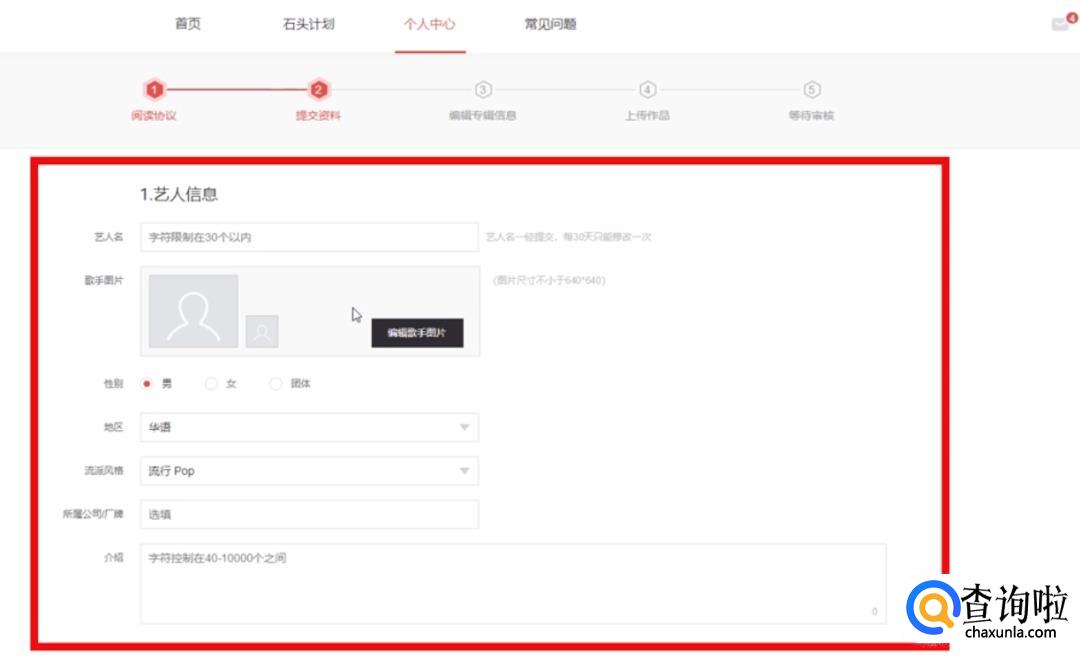Click the 地区 field label
The width and height of the screenshot is (1080, 663).
point(114,427)
